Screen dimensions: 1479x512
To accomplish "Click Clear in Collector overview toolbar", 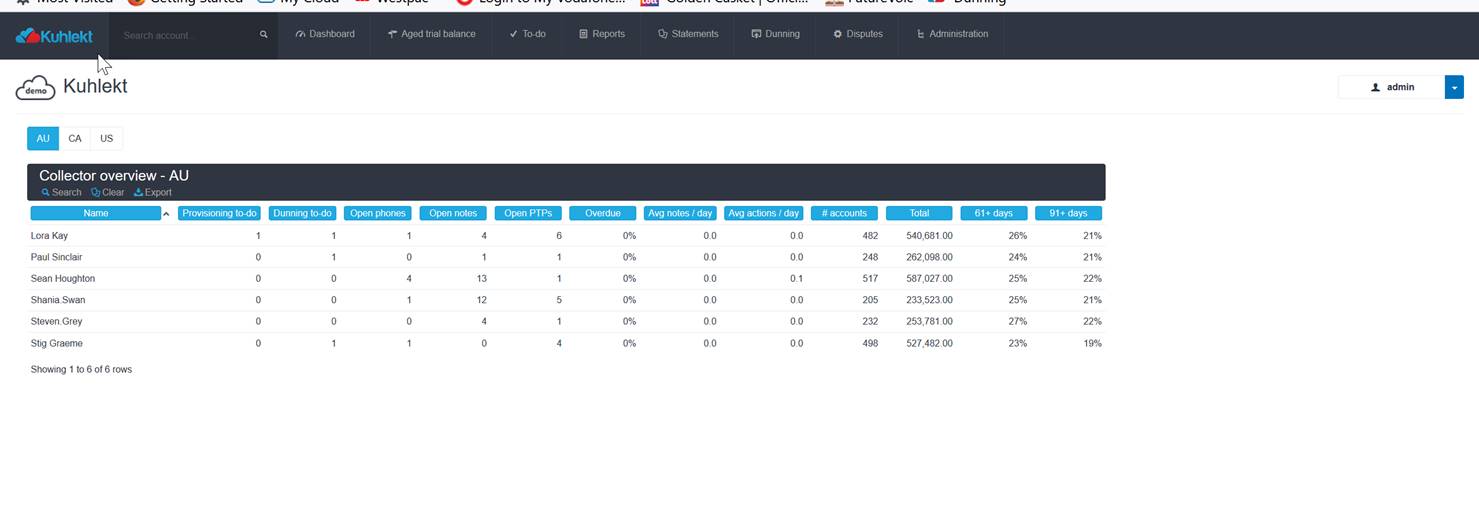I will [x=108, y=192].
